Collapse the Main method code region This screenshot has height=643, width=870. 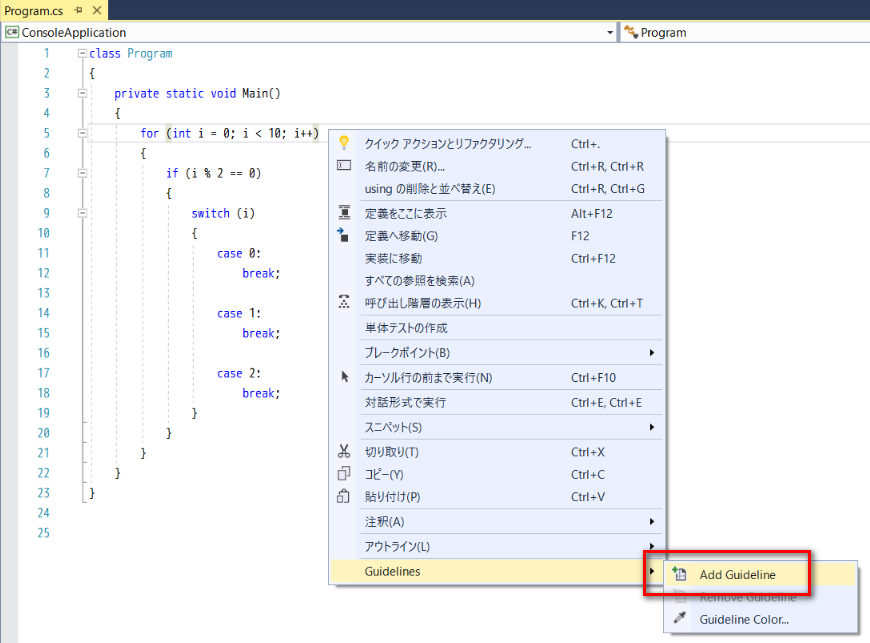pos(81,93)
